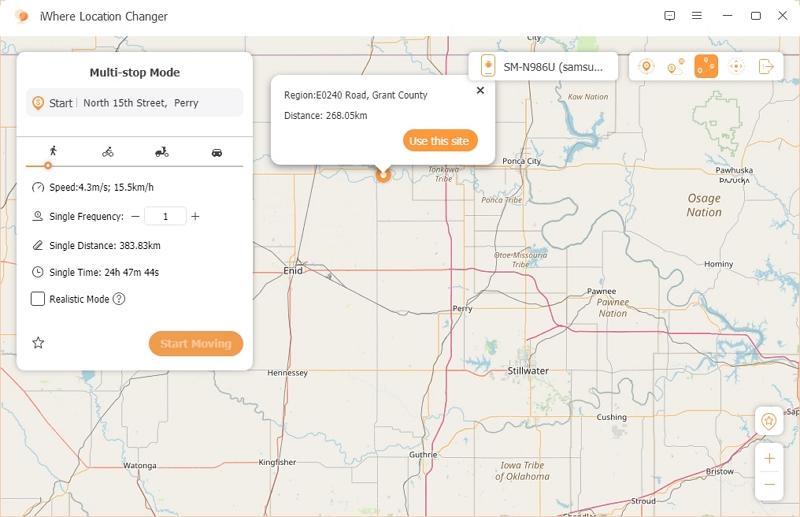Click the phone device icon beside SM-N986U
Viewport: 800px width, 517px height.
pos(488,66)
